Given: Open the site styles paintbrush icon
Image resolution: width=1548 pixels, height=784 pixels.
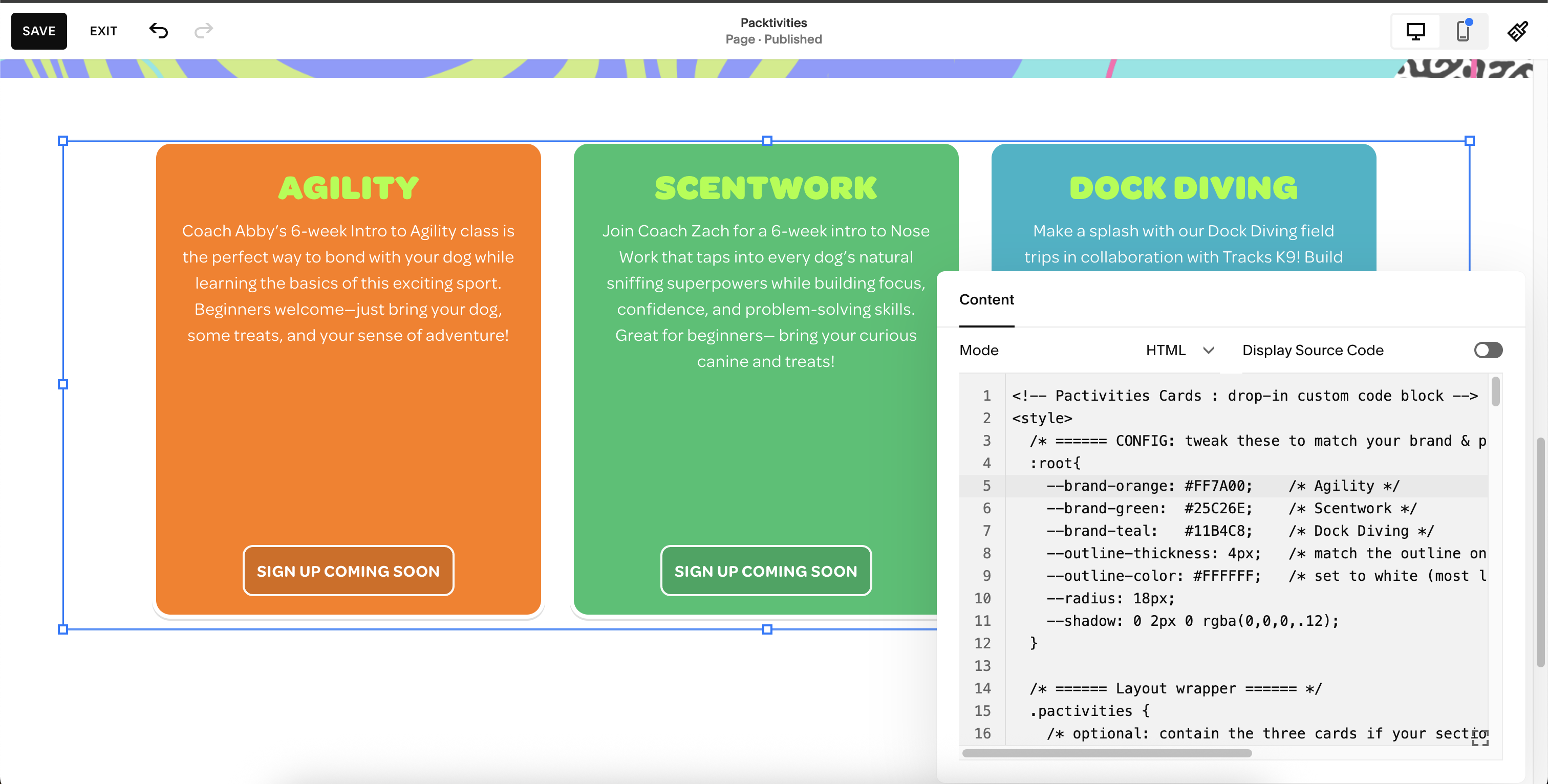Looking at the screenshot, I should pos(1517,31).
